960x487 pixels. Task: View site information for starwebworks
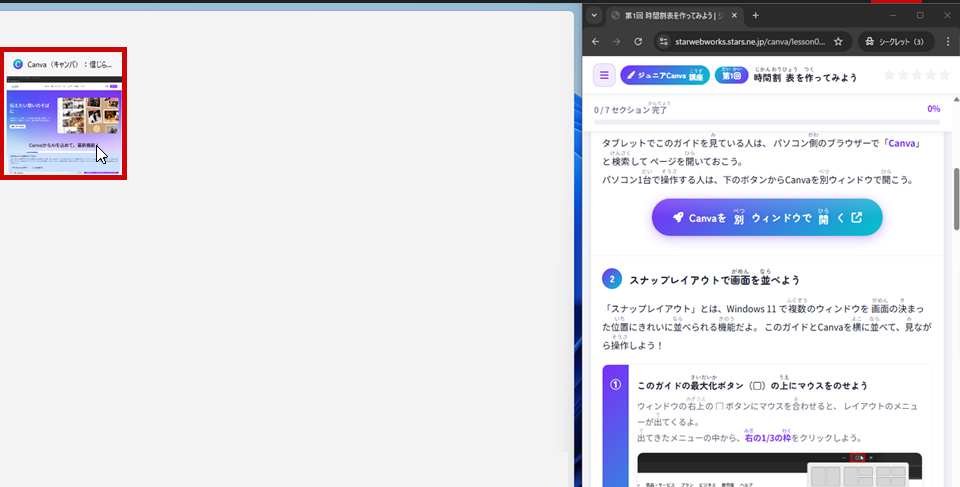(x=664, y=42)
